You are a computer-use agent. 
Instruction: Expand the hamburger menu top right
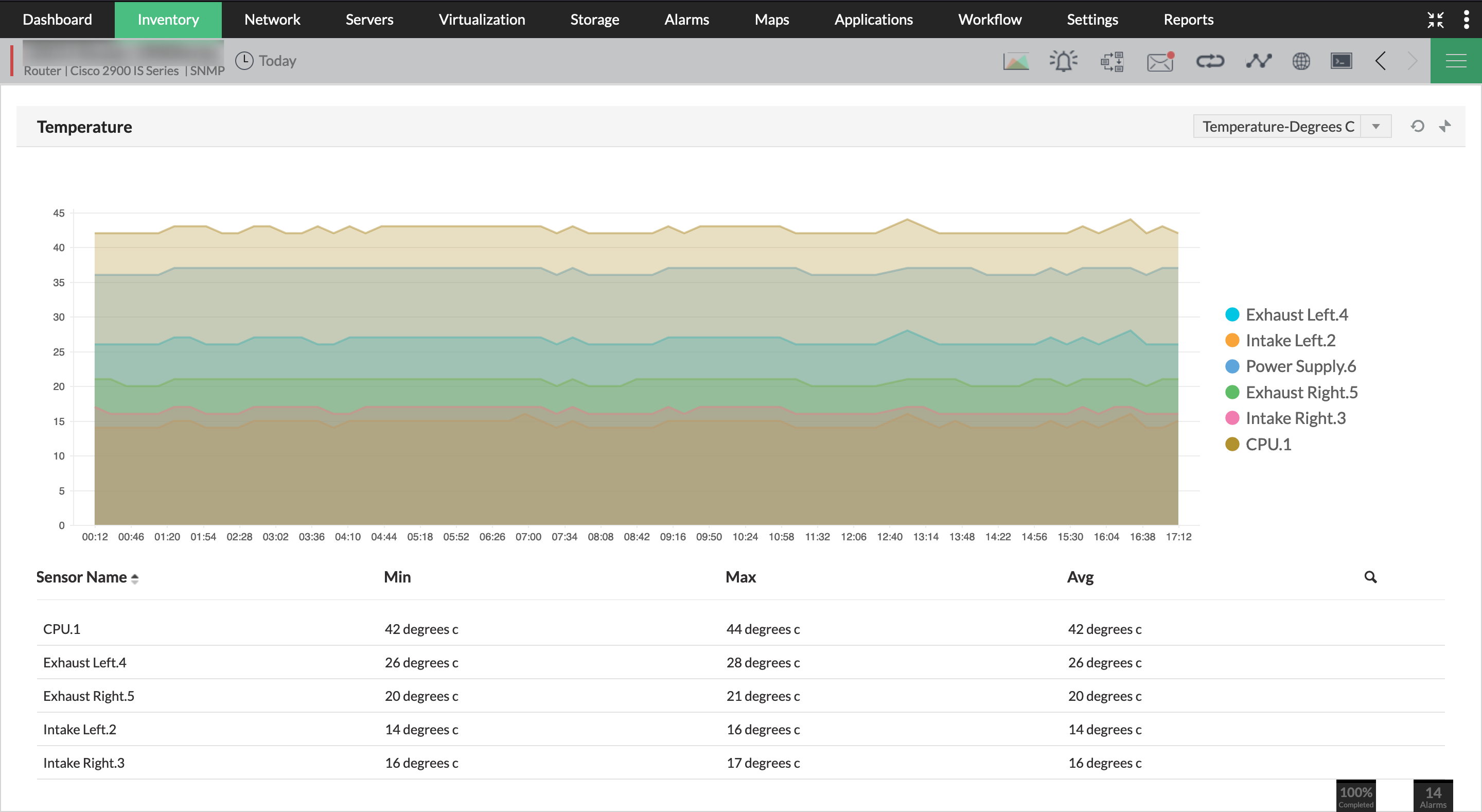1455,60
